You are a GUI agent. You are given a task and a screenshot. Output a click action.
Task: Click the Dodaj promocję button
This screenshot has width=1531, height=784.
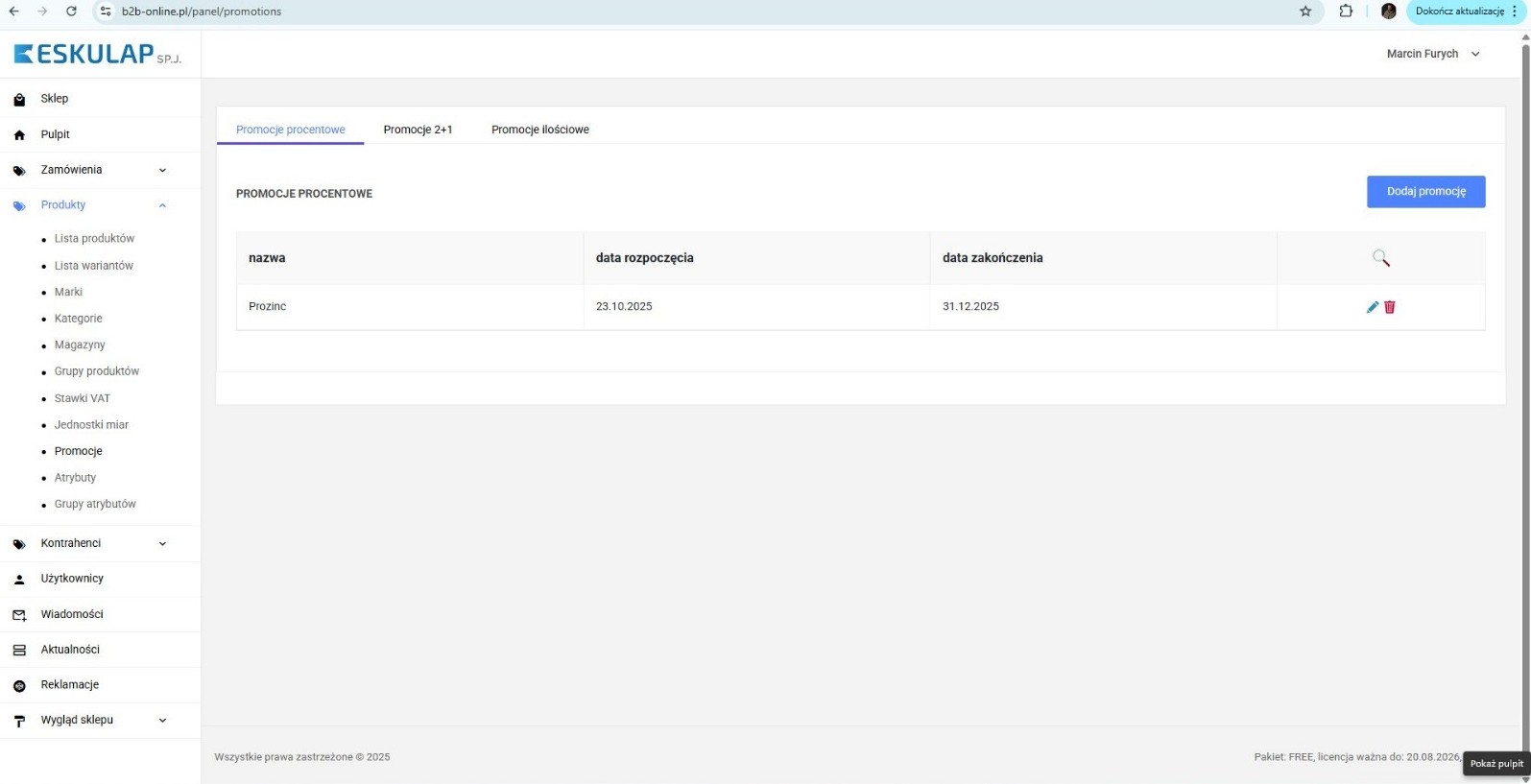click(1425, 191)
